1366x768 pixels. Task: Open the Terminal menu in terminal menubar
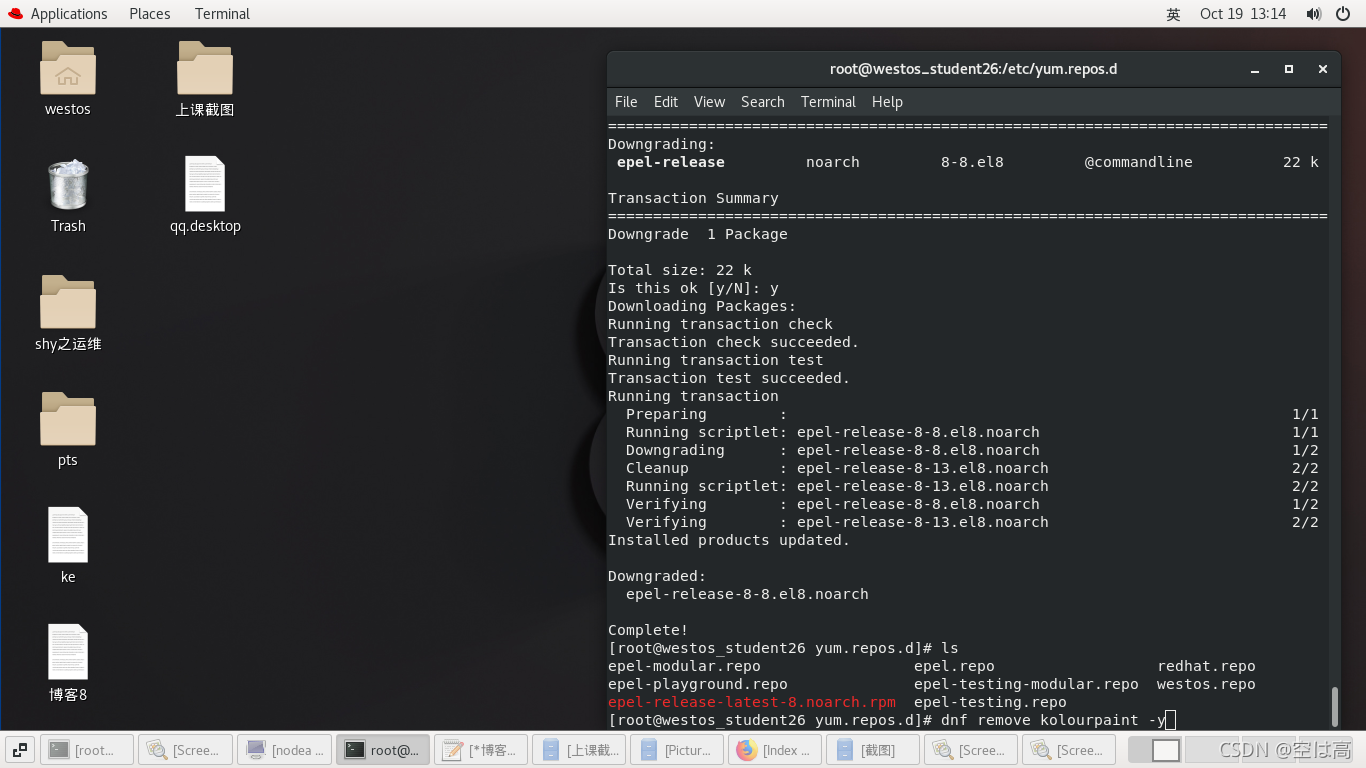[x=828, y=102]
